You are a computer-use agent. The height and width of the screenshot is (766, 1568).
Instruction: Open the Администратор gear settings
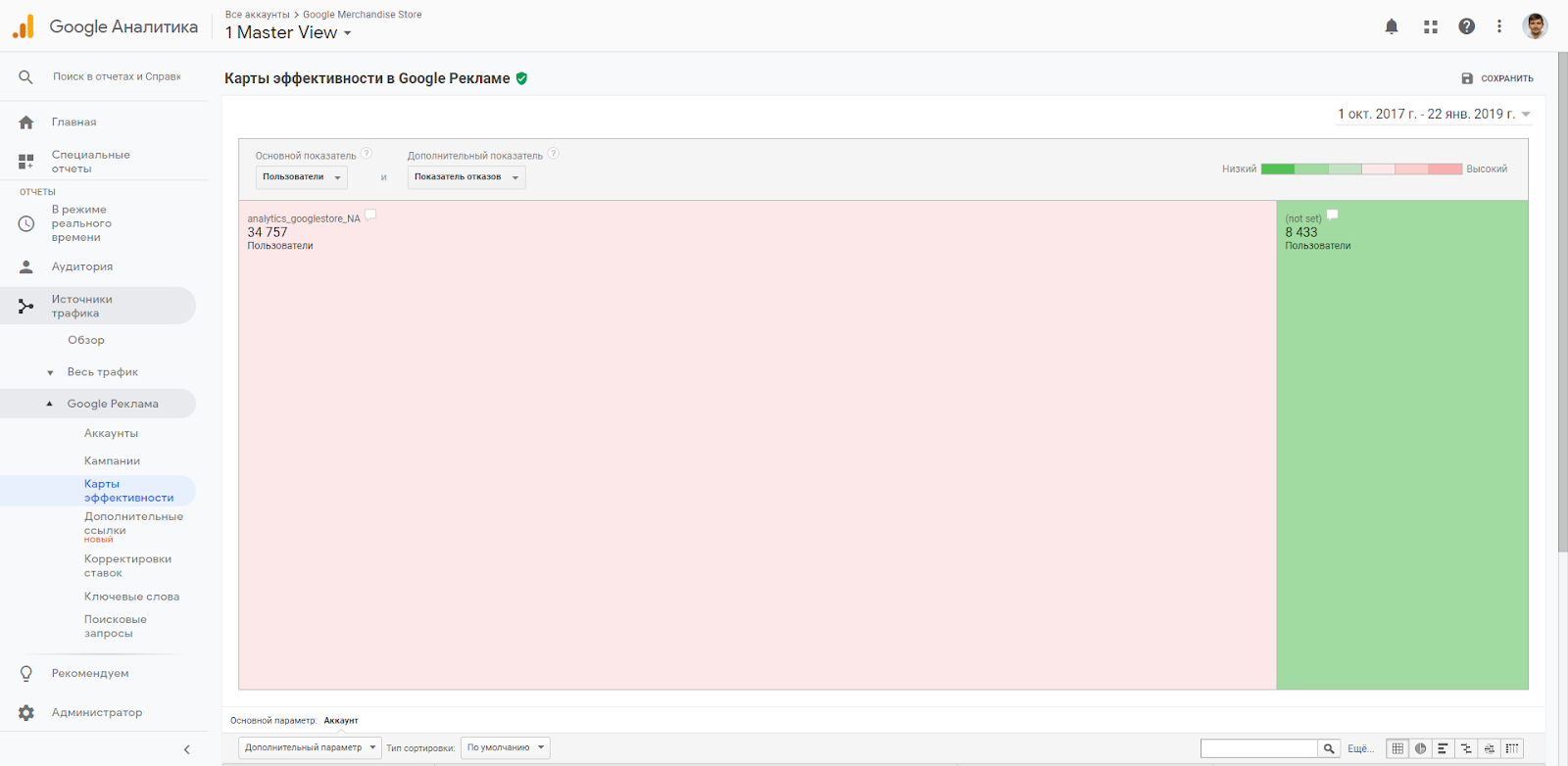[26, 713]
